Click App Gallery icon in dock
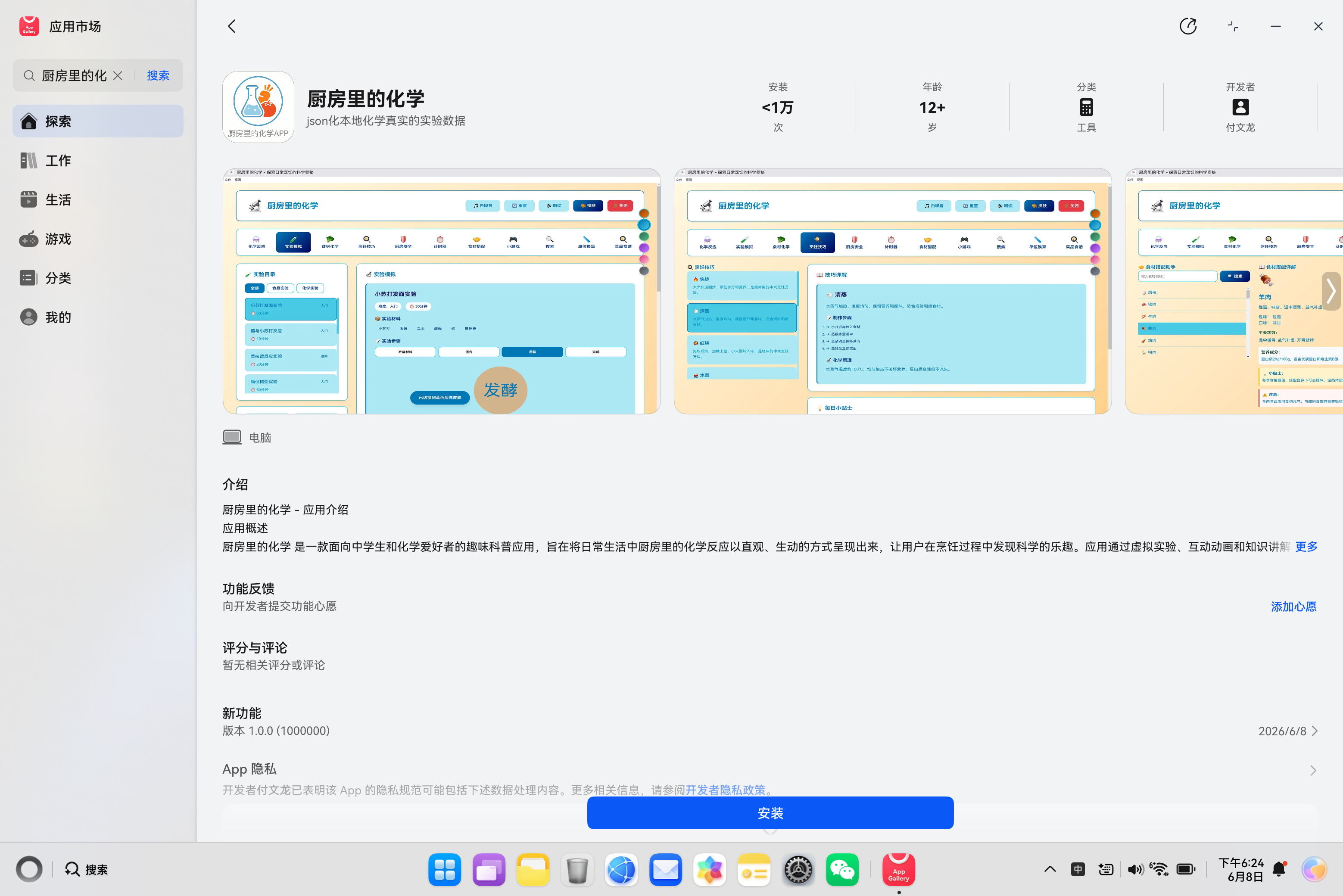Screen dimensions: 1343x896 [898, 870]
